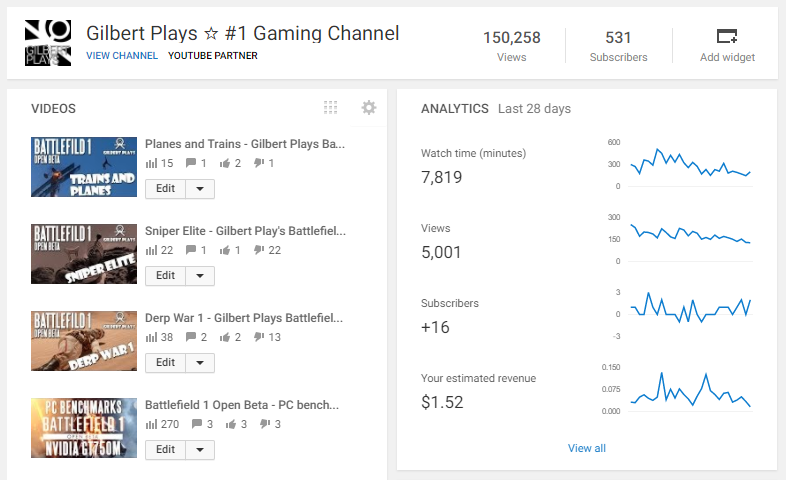This screenshot has height=480, width=786.
Task: Click likes thumb icon on Derp War 1
Action: pos(224,338)
